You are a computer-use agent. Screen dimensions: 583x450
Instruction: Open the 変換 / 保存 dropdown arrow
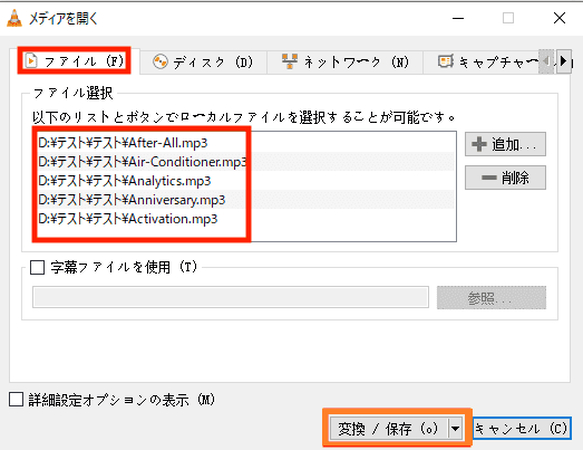(455, 429)
